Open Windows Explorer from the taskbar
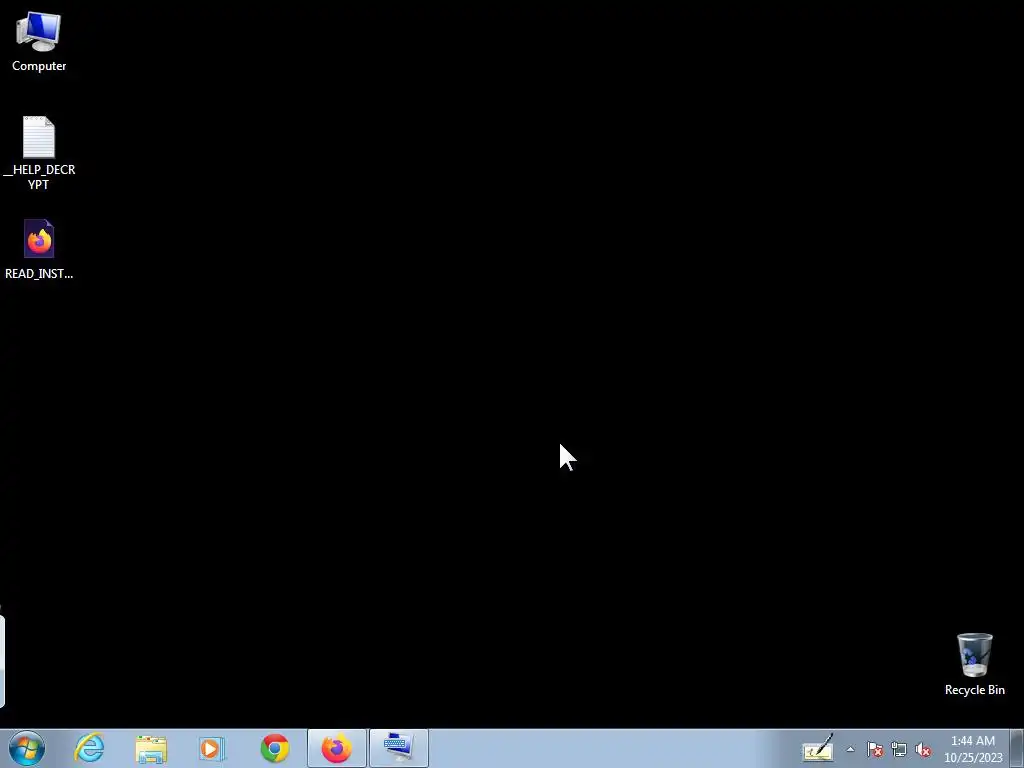 click(151, 748)
